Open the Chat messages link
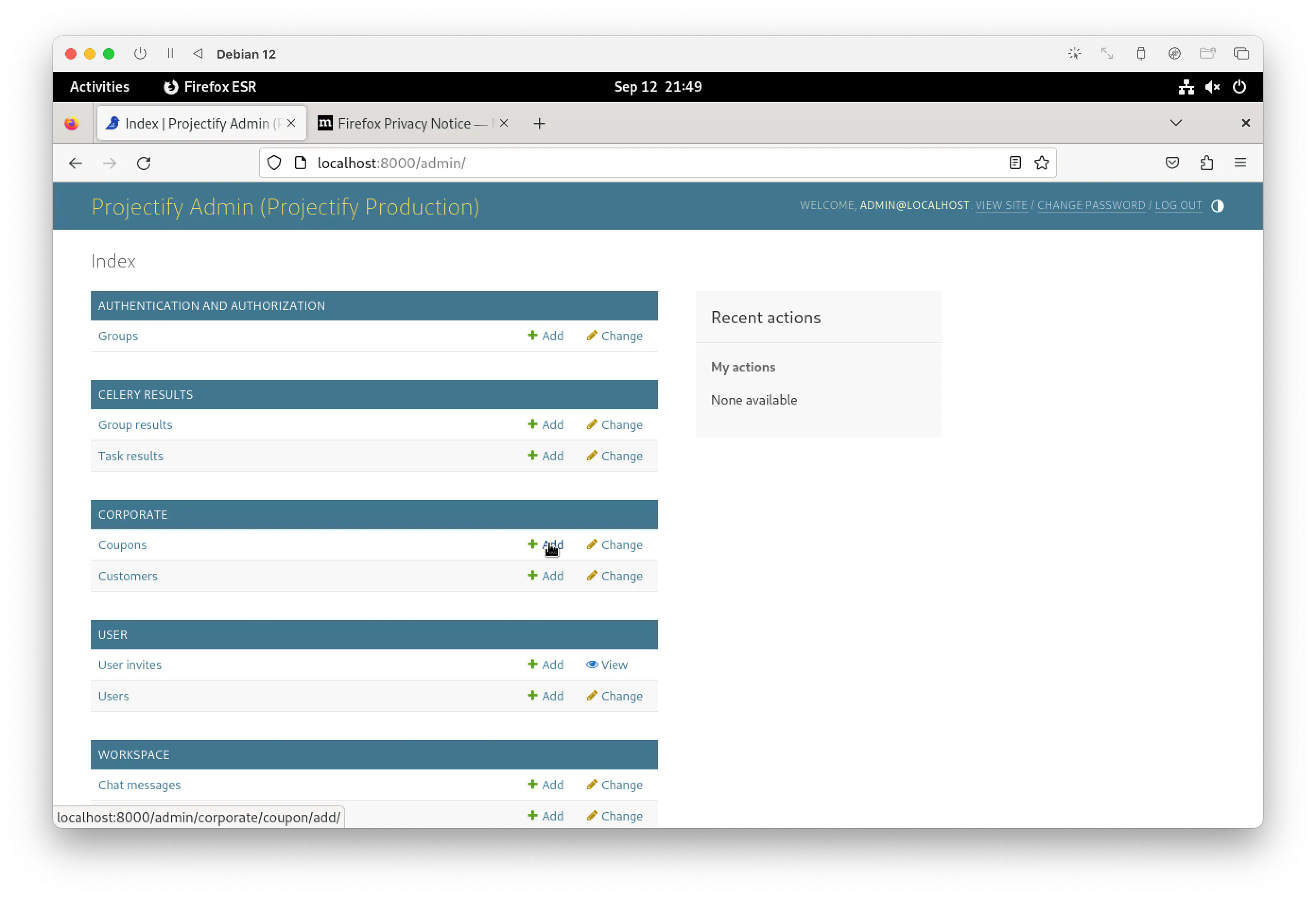 (x=139, y=785)
